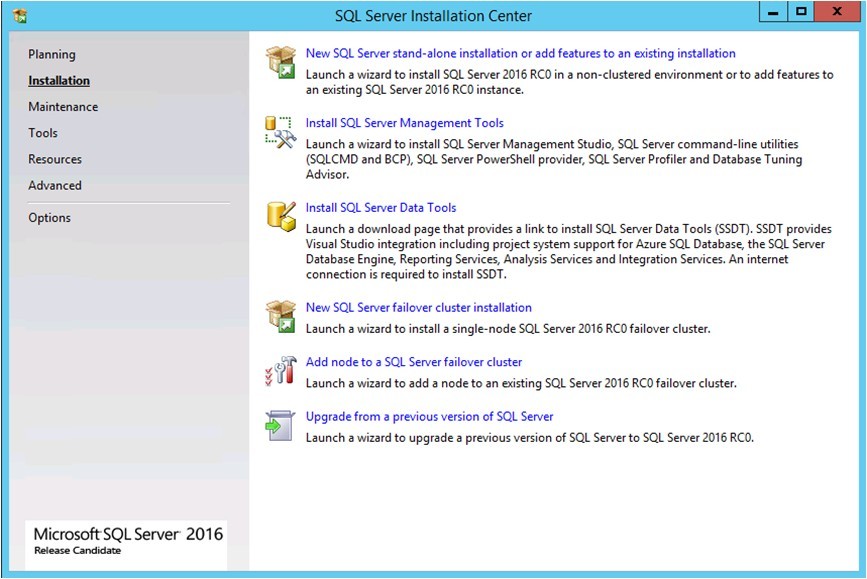Click text about upgrading to SQL Server 2016 RC0

(x=530, y=438)
